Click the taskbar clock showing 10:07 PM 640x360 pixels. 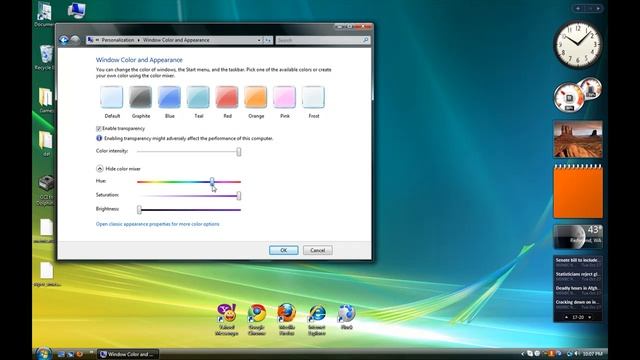click(x=593, y=354)
